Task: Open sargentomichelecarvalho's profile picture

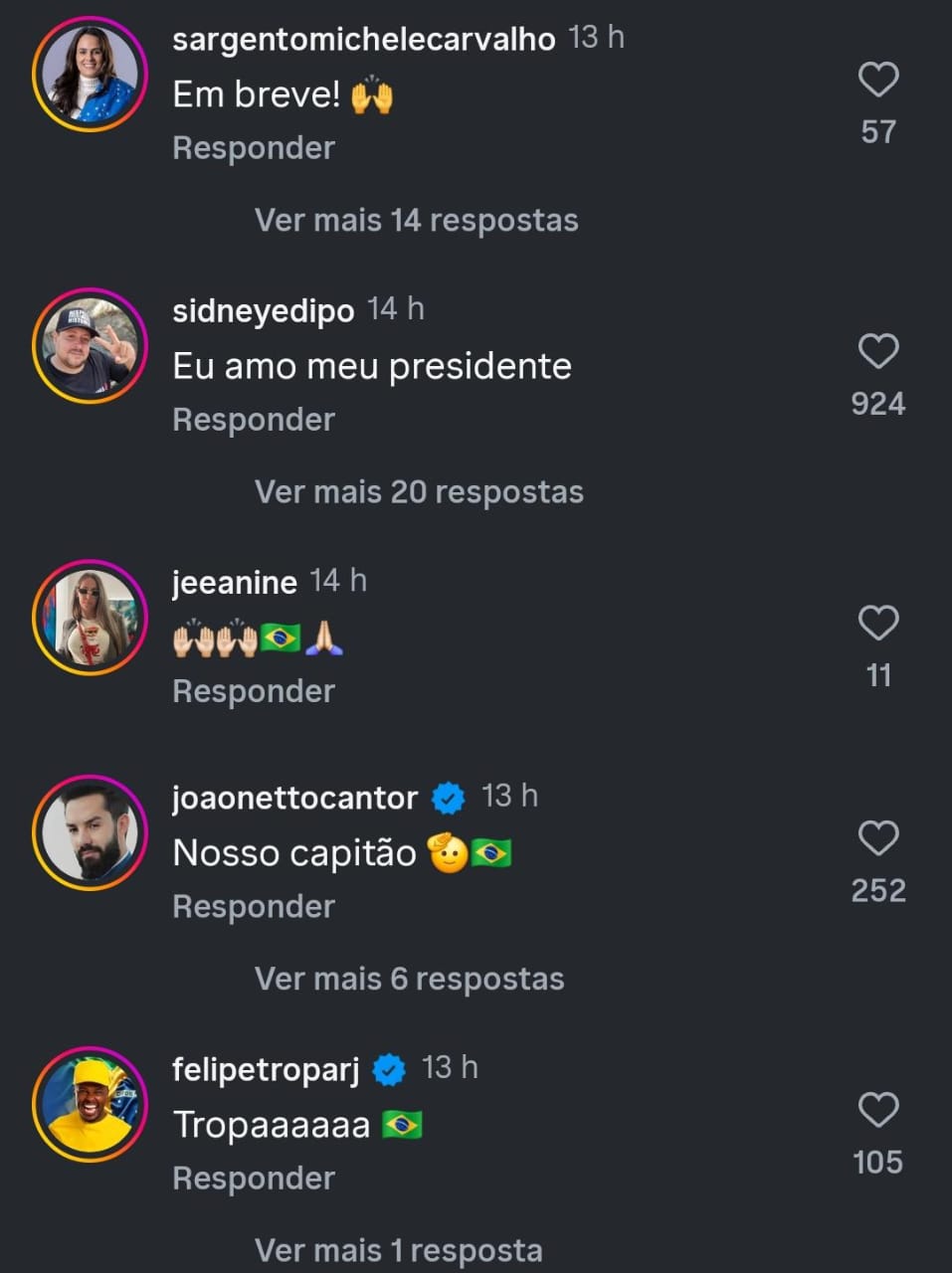Action: click(x=90, y=75)
